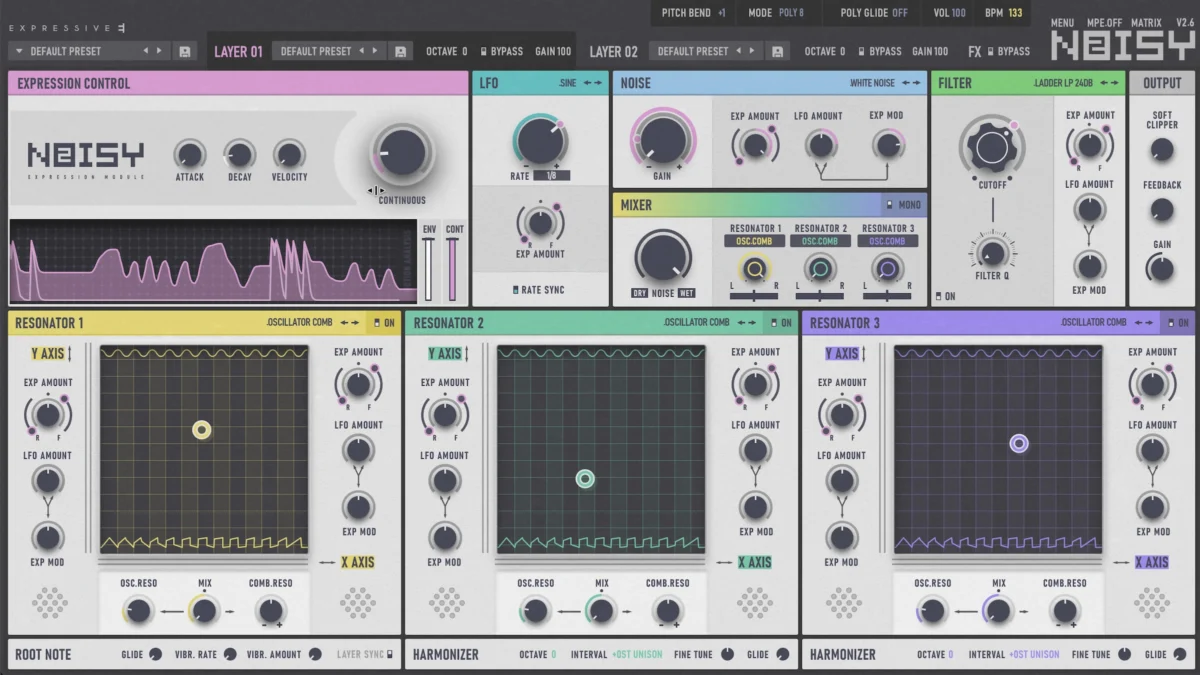Click the Expression Control Attack knob

pos(189,154)
